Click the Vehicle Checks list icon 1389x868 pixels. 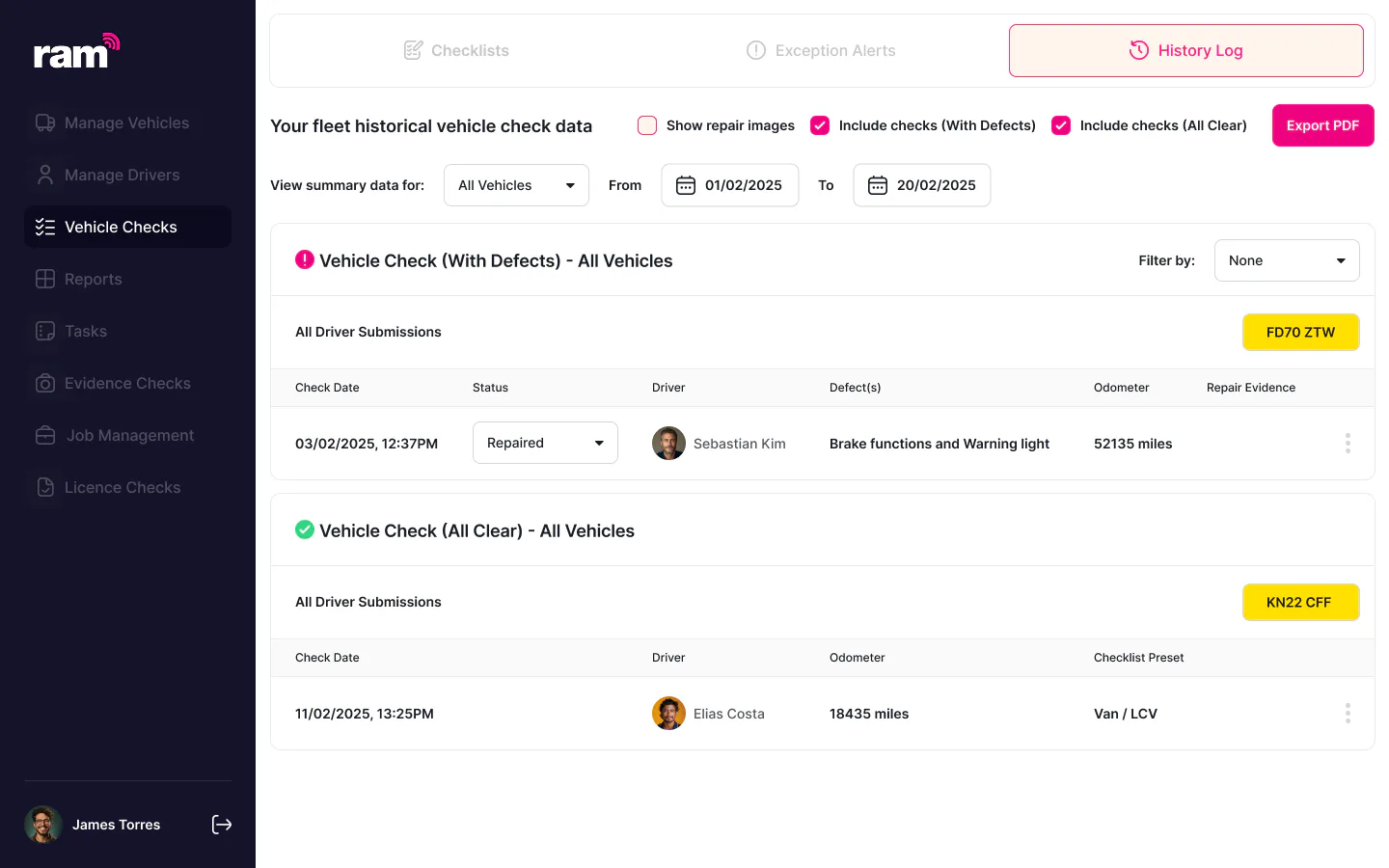pyautogui.click(x=45, y=227)
